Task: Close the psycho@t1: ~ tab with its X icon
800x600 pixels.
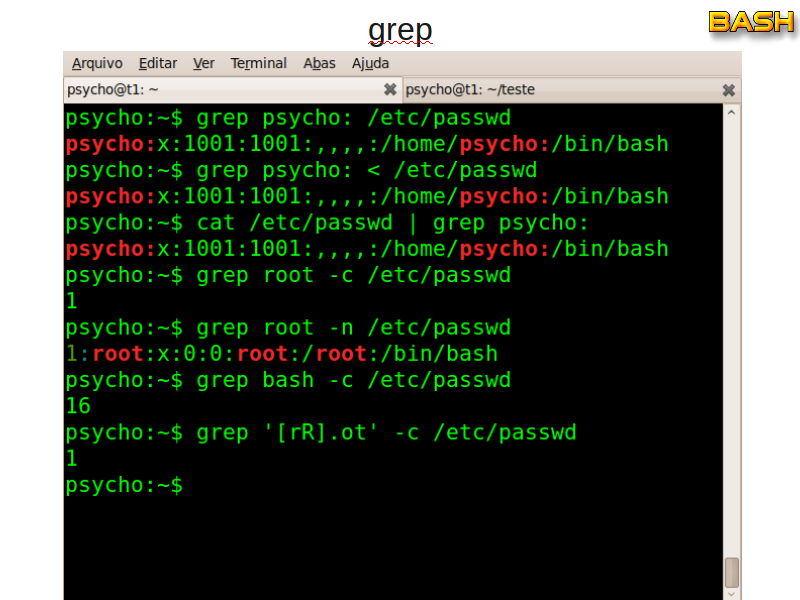Action: click(390, 89)
